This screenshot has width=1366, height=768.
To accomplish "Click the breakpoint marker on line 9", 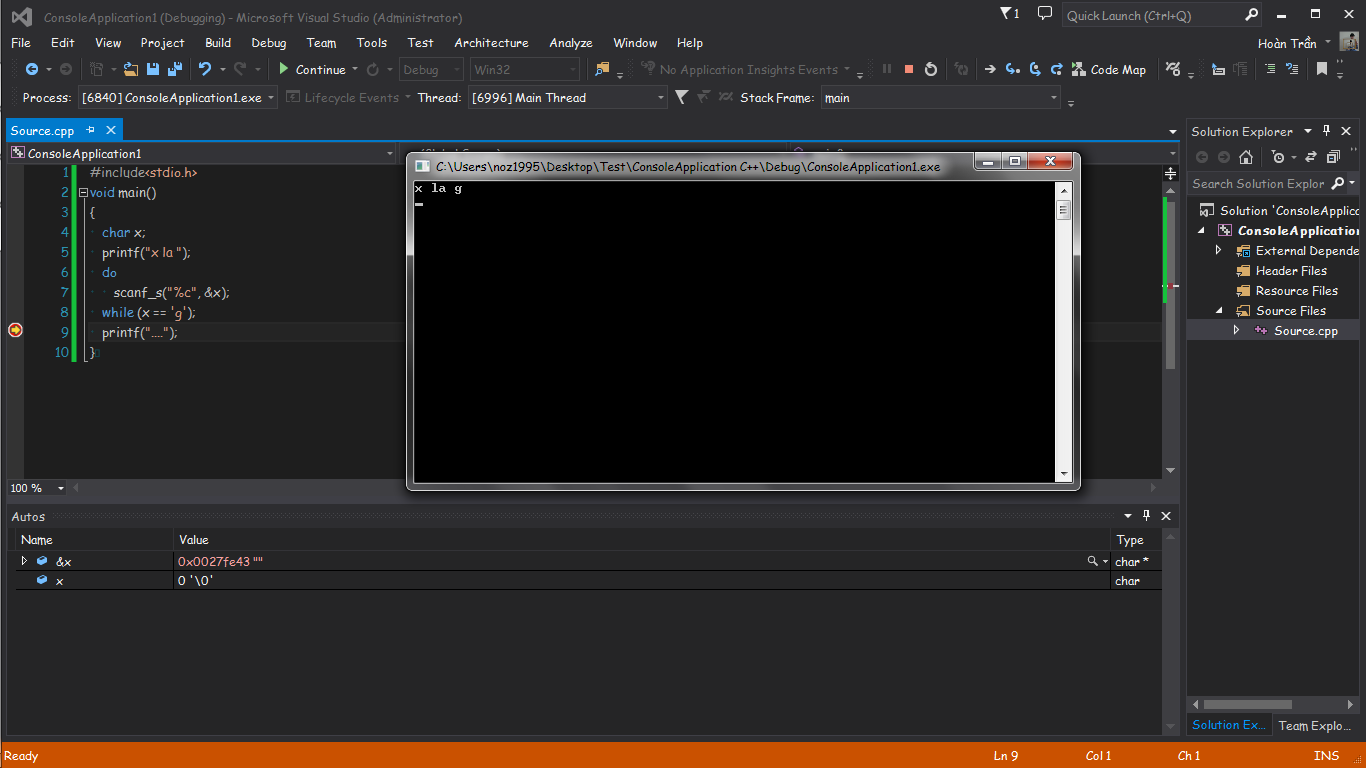I will tap(15, 330).
